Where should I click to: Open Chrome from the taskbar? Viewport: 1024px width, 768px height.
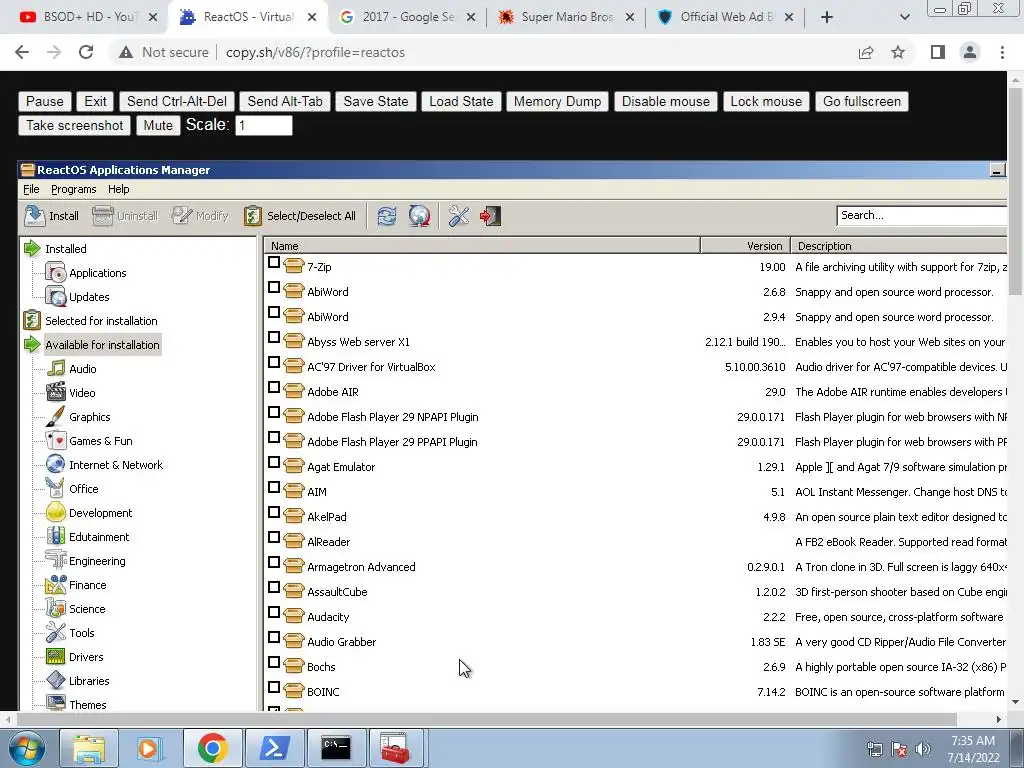(x=212, y=748)
